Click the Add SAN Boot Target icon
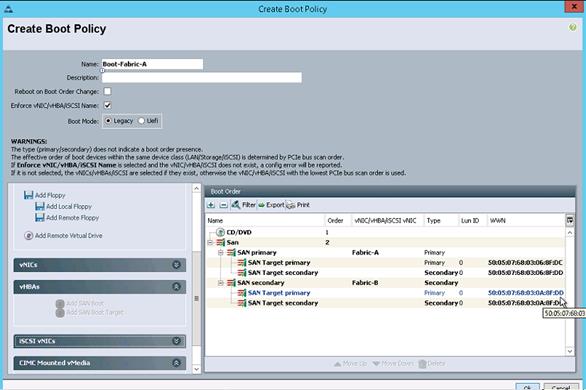The width and height of the screenshot is (586, 390). [60, 312]
